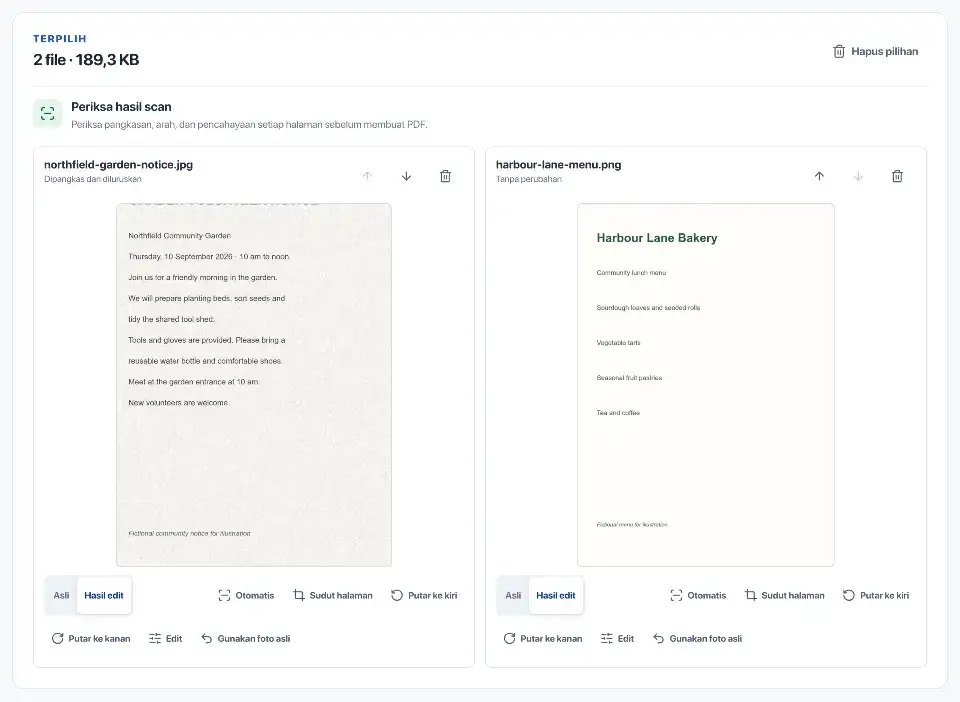
Task: Click the Dipangkas dan diluruskan status text
Action: click(x=92, y=179)
